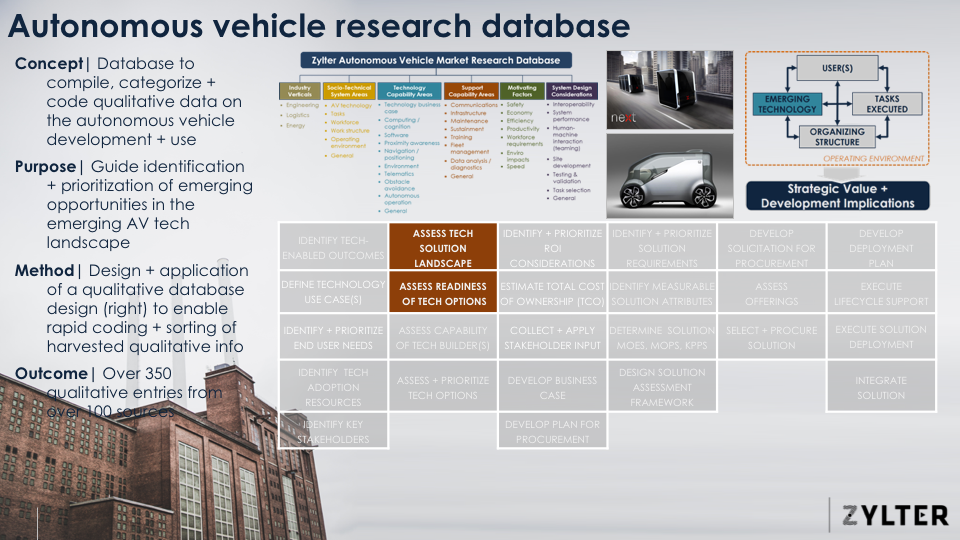Viewport: 960px width, 540px height.
Task: Click the USER(S) diagram box
Action: (837, 68)
